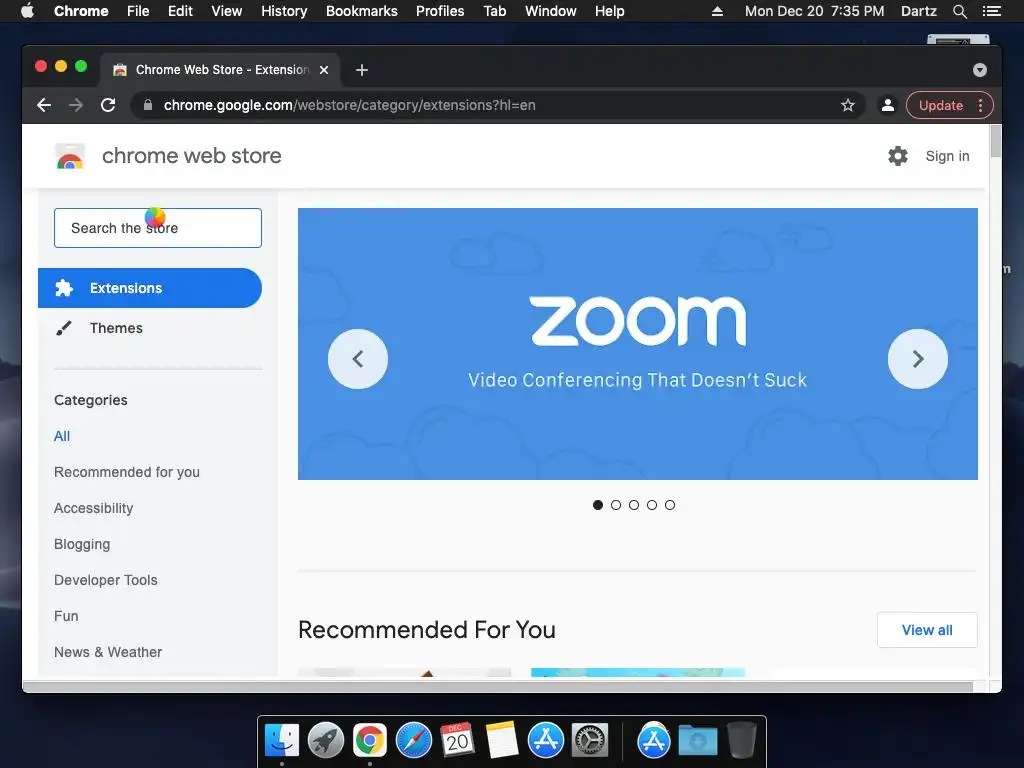Screen dimensions: 1024x768
Task: Click the vertical page scrollbar
Action: click(995, 141)
